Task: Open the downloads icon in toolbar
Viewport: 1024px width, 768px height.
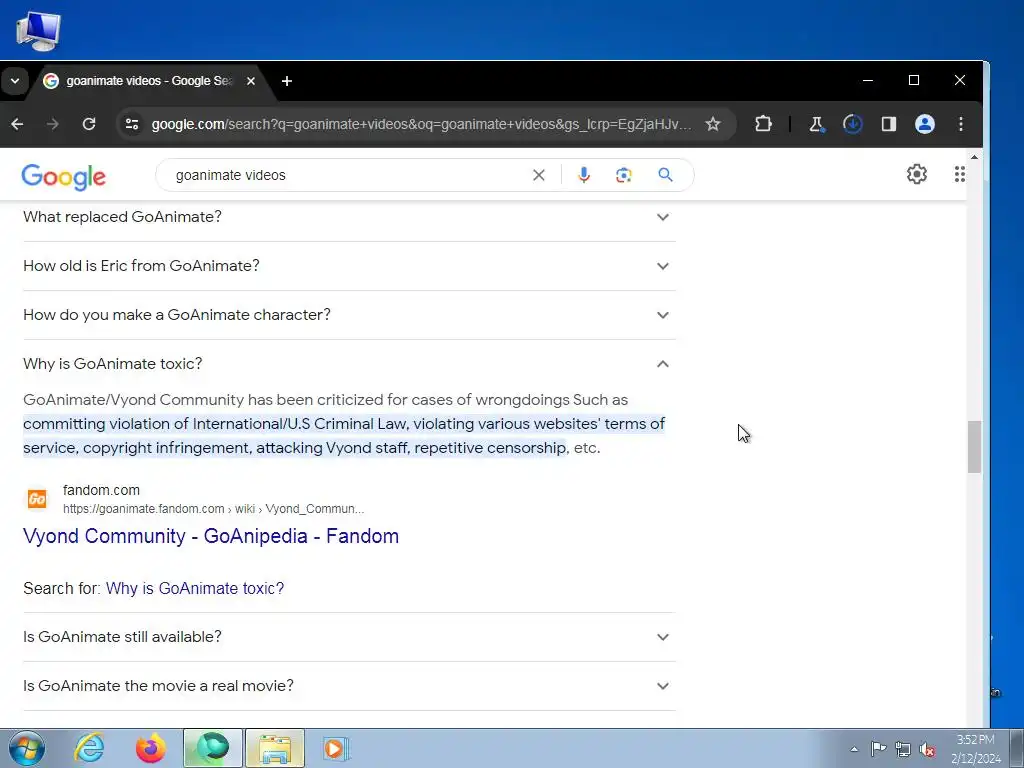Action: pos(852,124)
